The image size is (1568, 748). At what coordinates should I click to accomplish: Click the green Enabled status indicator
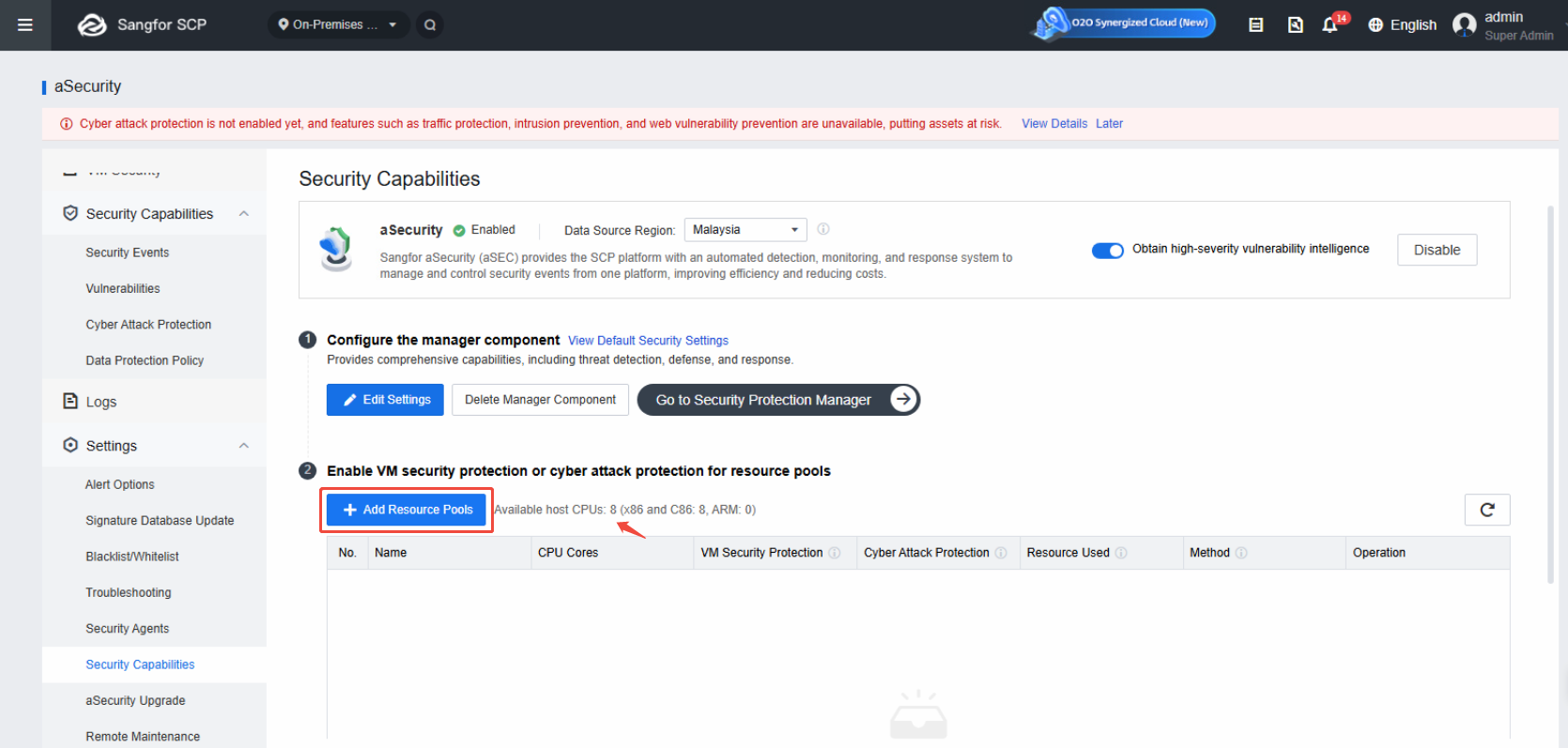[484, 230]
